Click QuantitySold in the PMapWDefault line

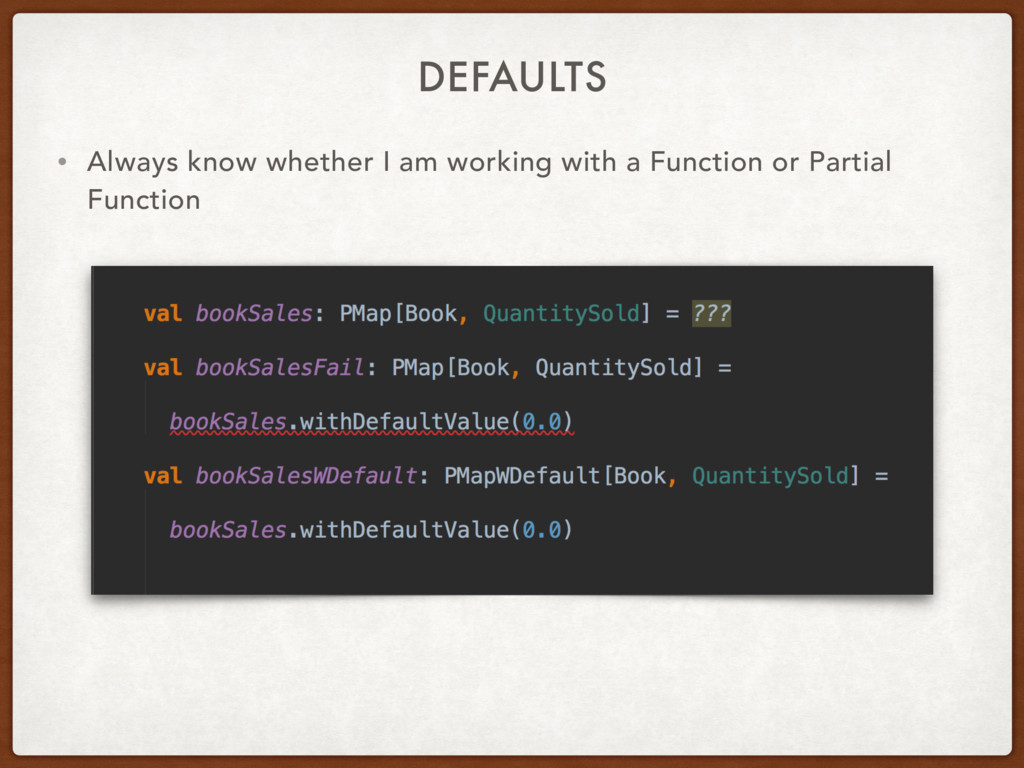771,475
